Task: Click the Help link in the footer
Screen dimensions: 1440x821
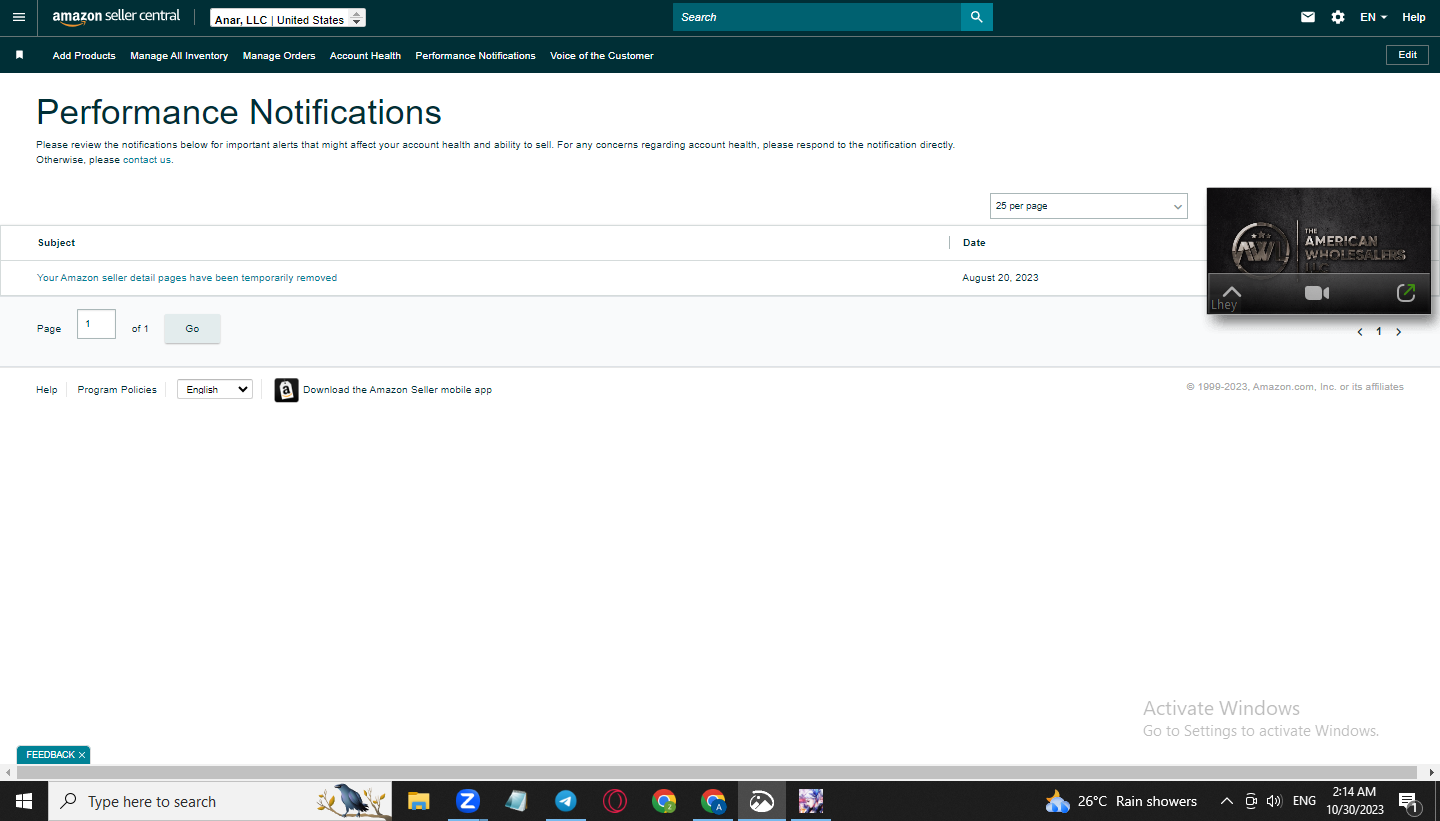Action: (47, 390)
